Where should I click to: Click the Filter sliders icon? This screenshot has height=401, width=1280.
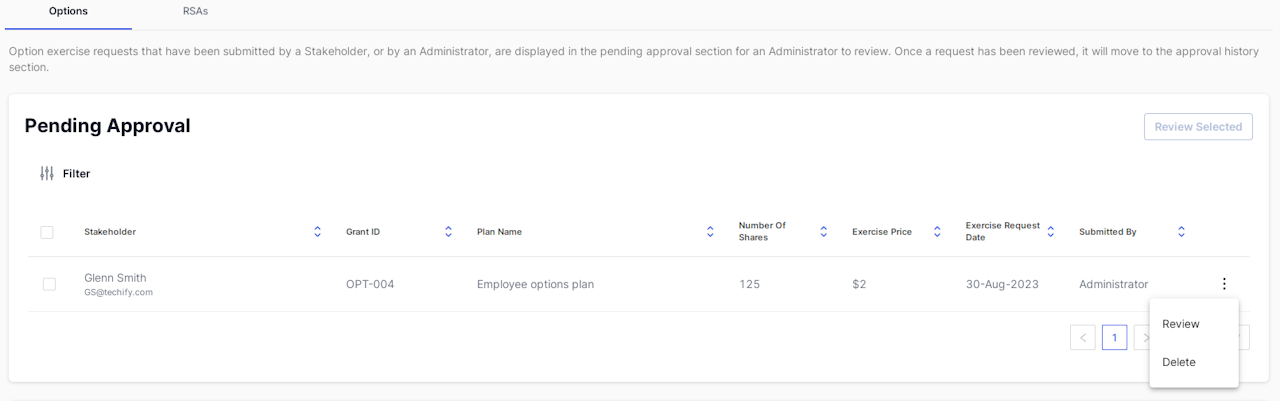46,173
